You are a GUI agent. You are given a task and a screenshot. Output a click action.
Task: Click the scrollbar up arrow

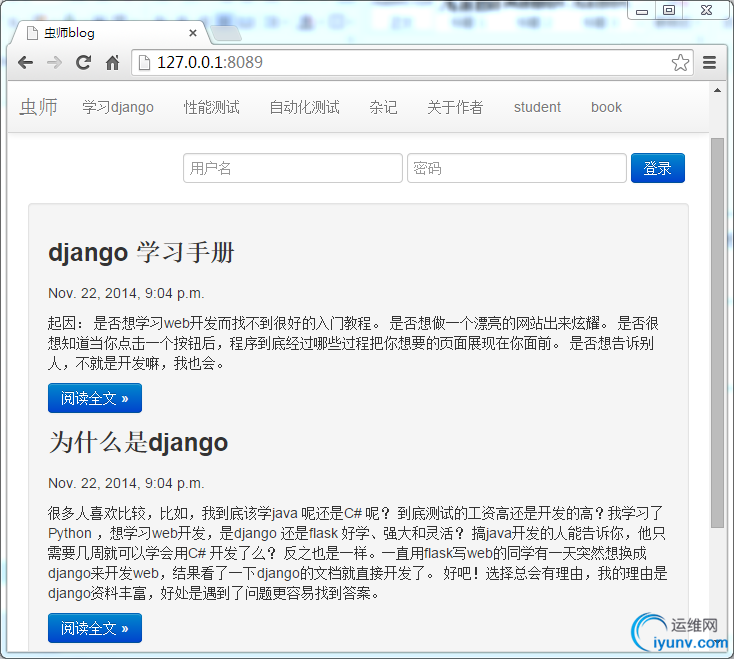(x=717, y=90)
